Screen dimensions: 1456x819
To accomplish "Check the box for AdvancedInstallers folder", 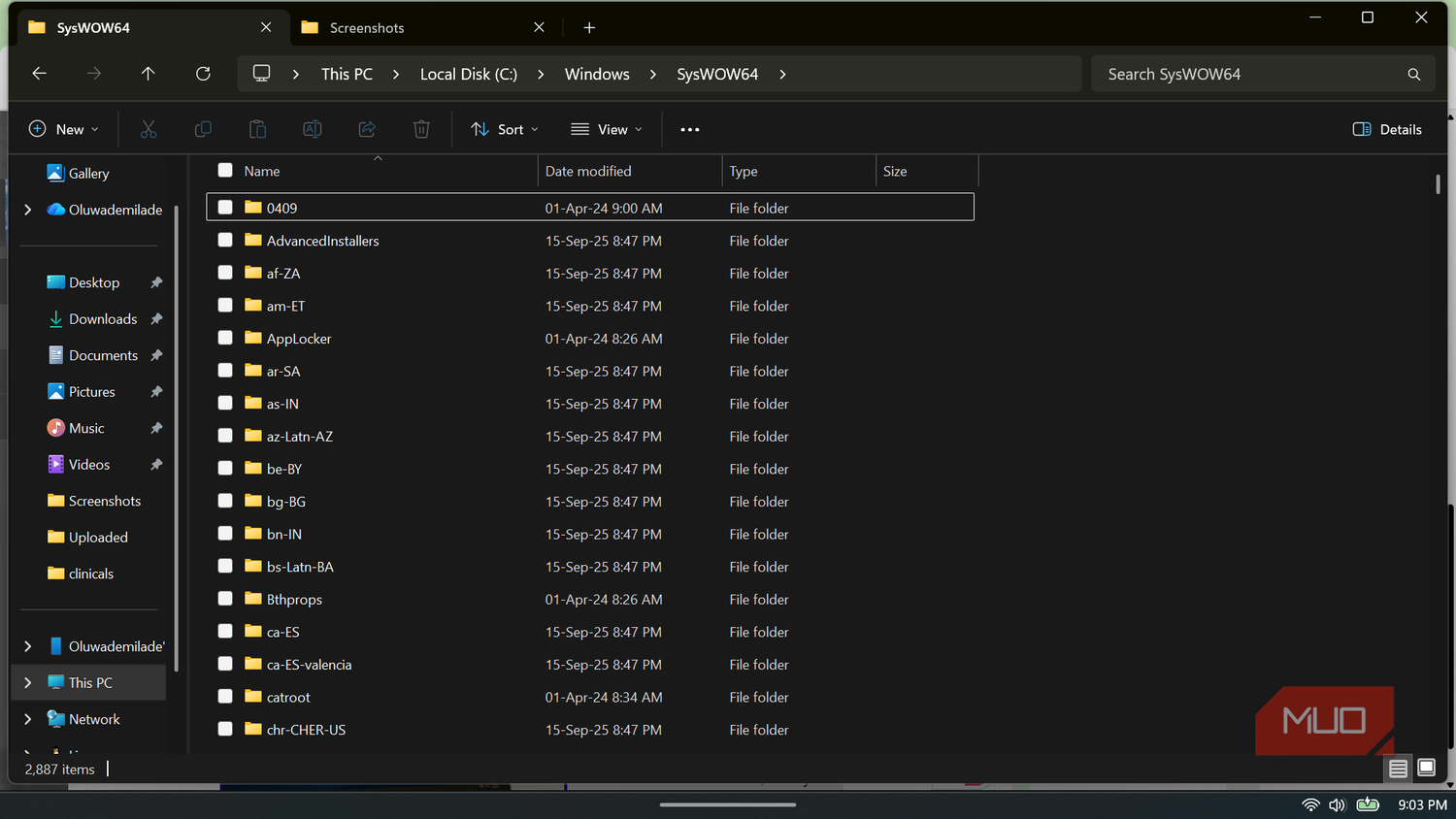I will point(225,240).
